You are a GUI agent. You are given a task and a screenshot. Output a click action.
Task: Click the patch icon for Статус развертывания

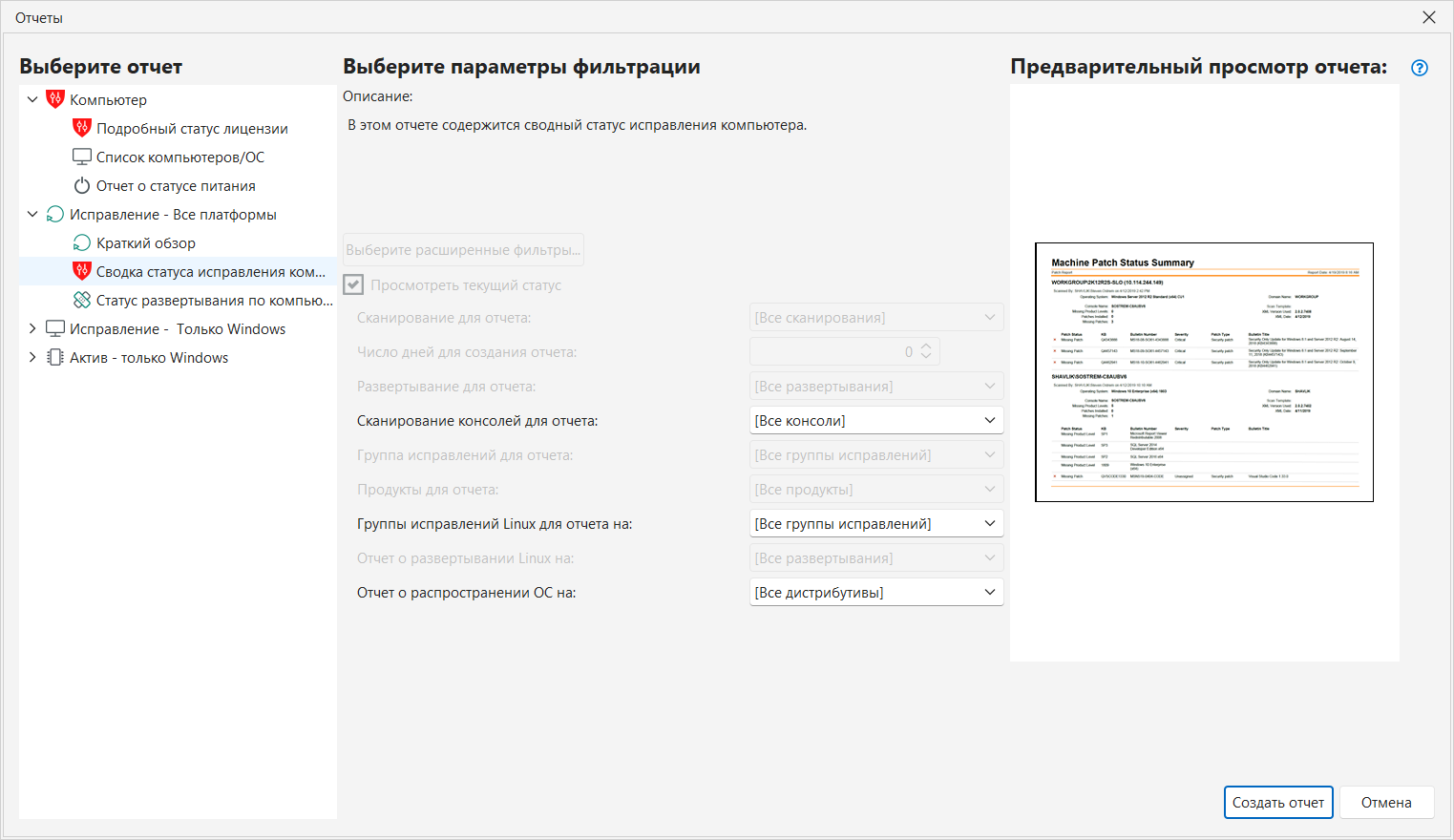click(x=82, y=300)
